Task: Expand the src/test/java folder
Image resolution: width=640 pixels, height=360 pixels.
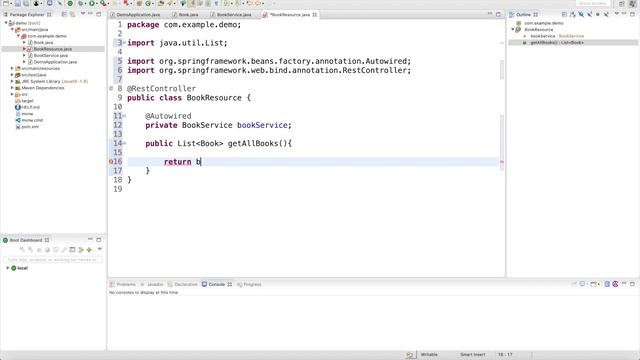Action: tap(12, 75)
